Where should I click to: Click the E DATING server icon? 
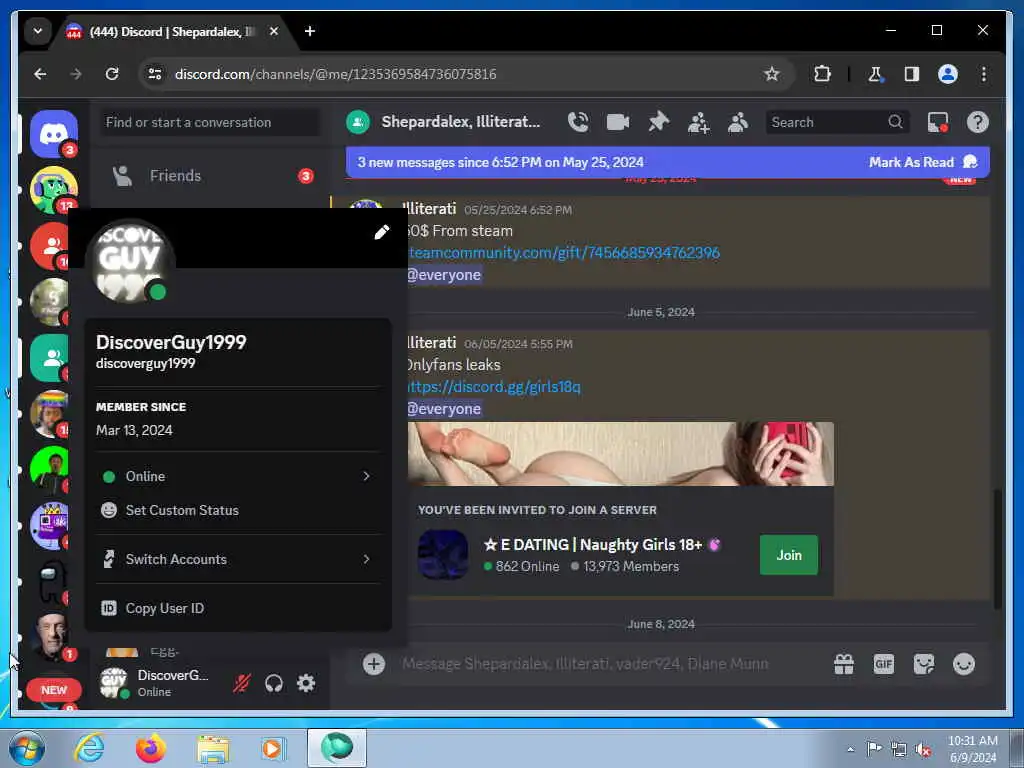pyautogui.click(x=443, y=554)
